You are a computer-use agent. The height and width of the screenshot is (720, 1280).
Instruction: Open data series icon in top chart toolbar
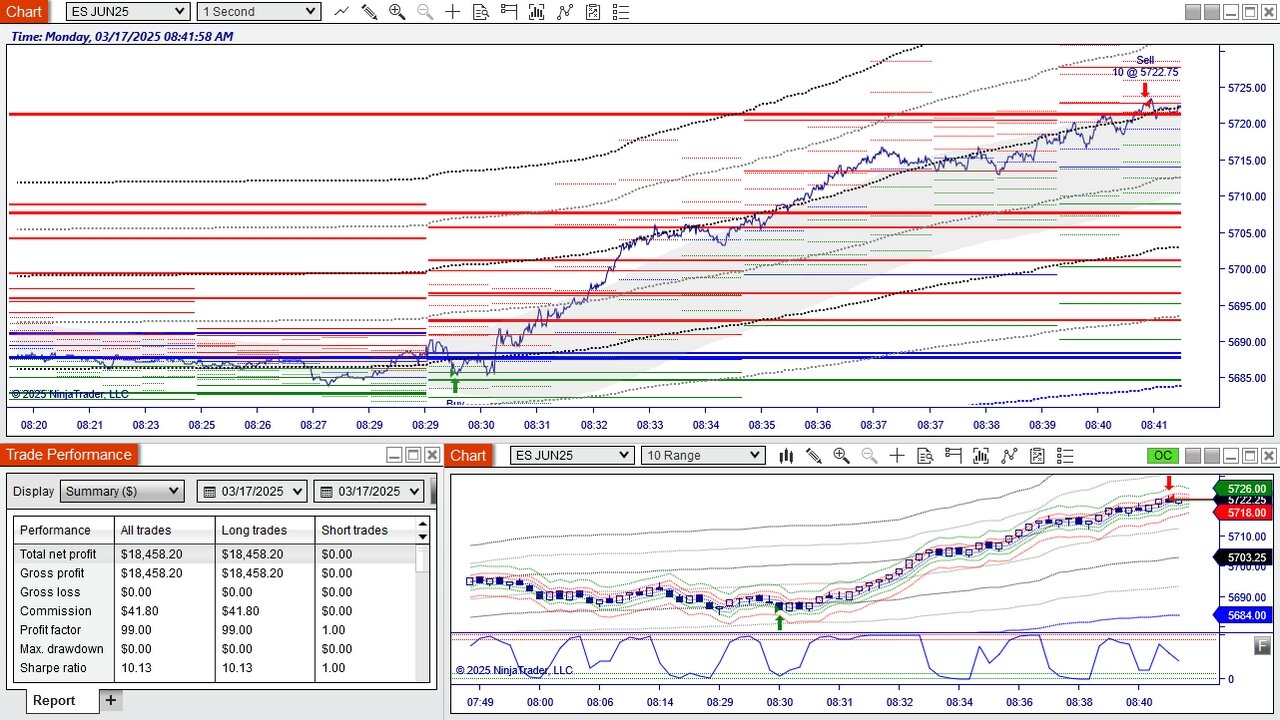point(537,11)
